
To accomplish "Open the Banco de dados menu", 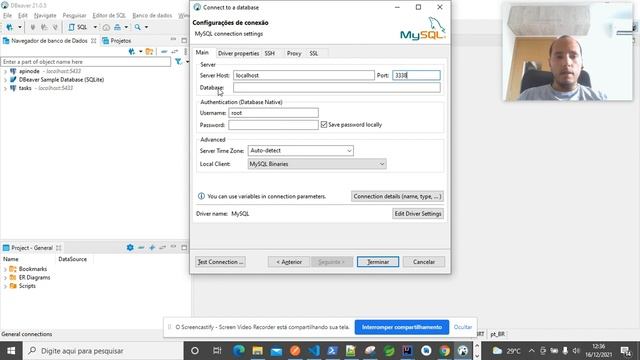I will click(152, 16).
